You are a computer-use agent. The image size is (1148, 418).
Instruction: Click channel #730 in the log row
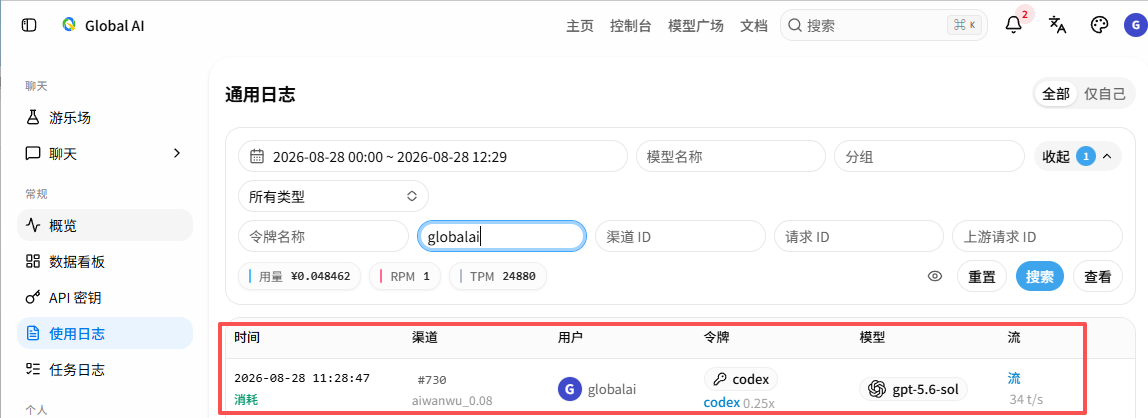(x=432, y=380)
